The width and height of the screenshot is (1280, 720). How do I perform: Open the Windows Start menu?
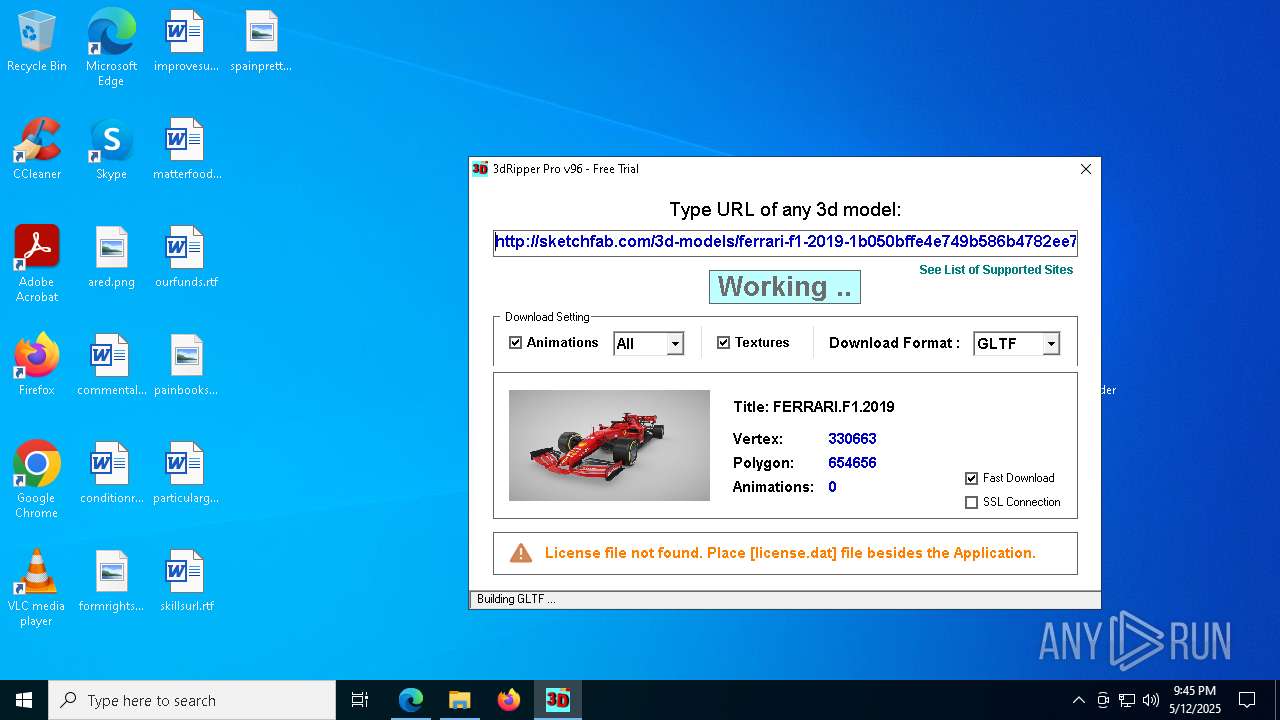click(24, 700)
